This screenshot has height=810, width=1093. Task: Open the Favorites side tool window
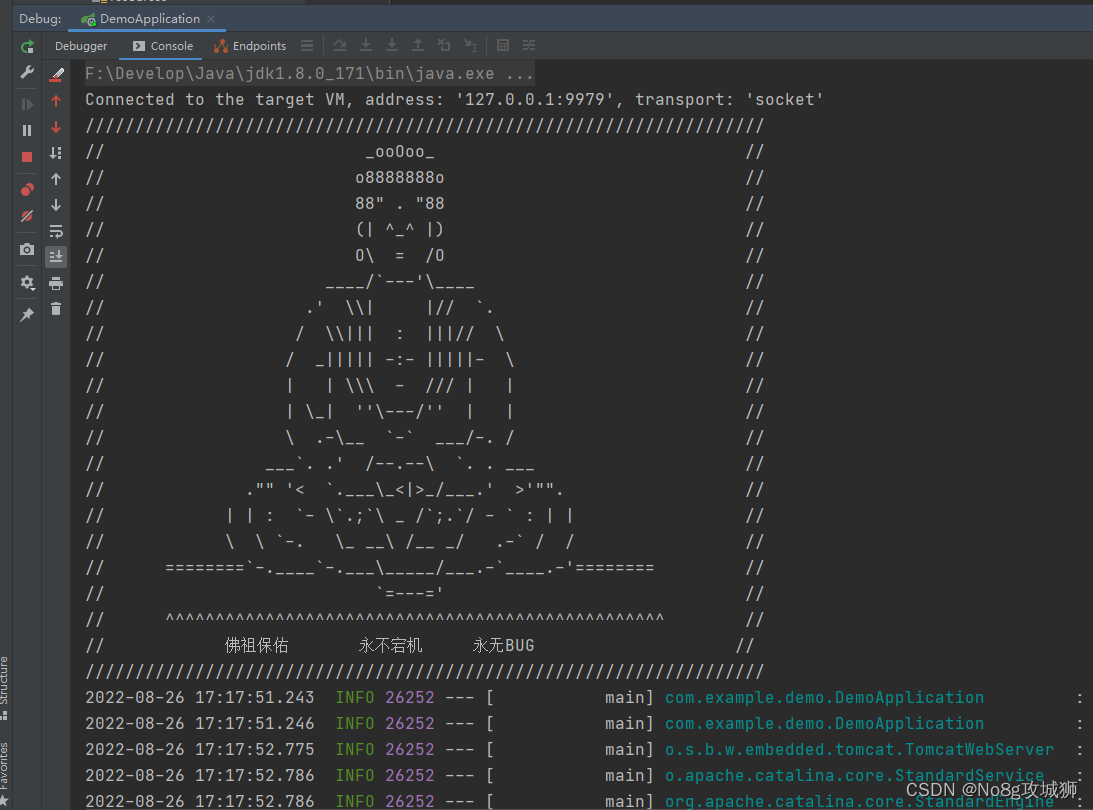[x=4, y=774]
